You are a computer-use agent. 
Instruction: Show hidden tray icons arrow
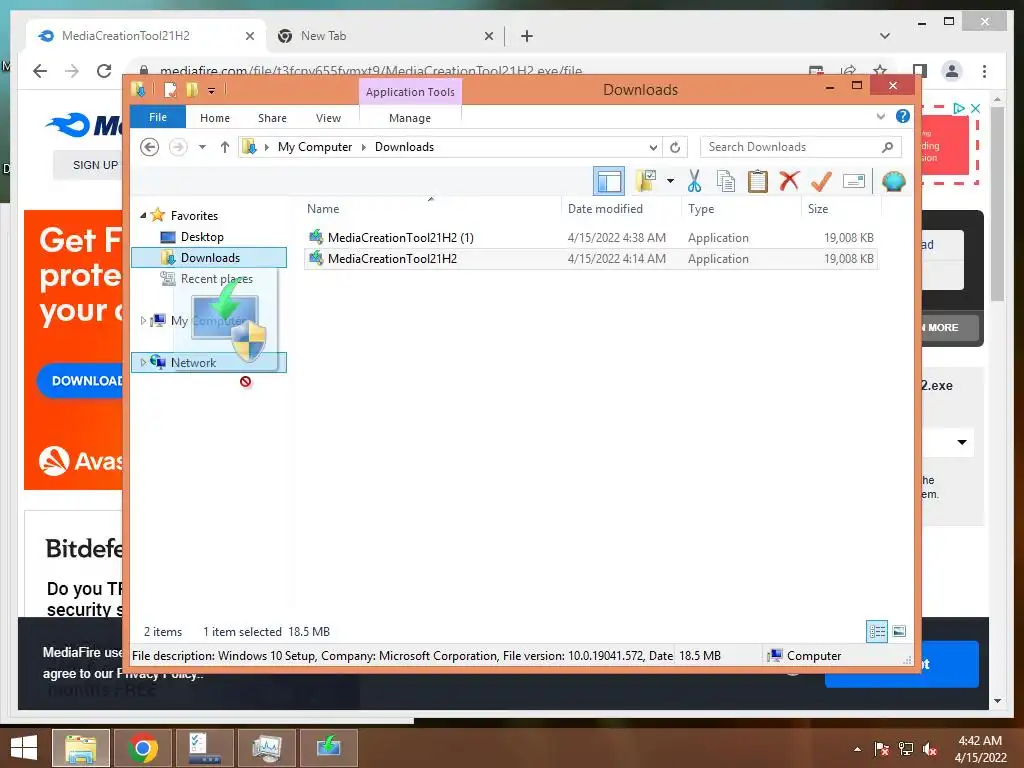point(857,749)
